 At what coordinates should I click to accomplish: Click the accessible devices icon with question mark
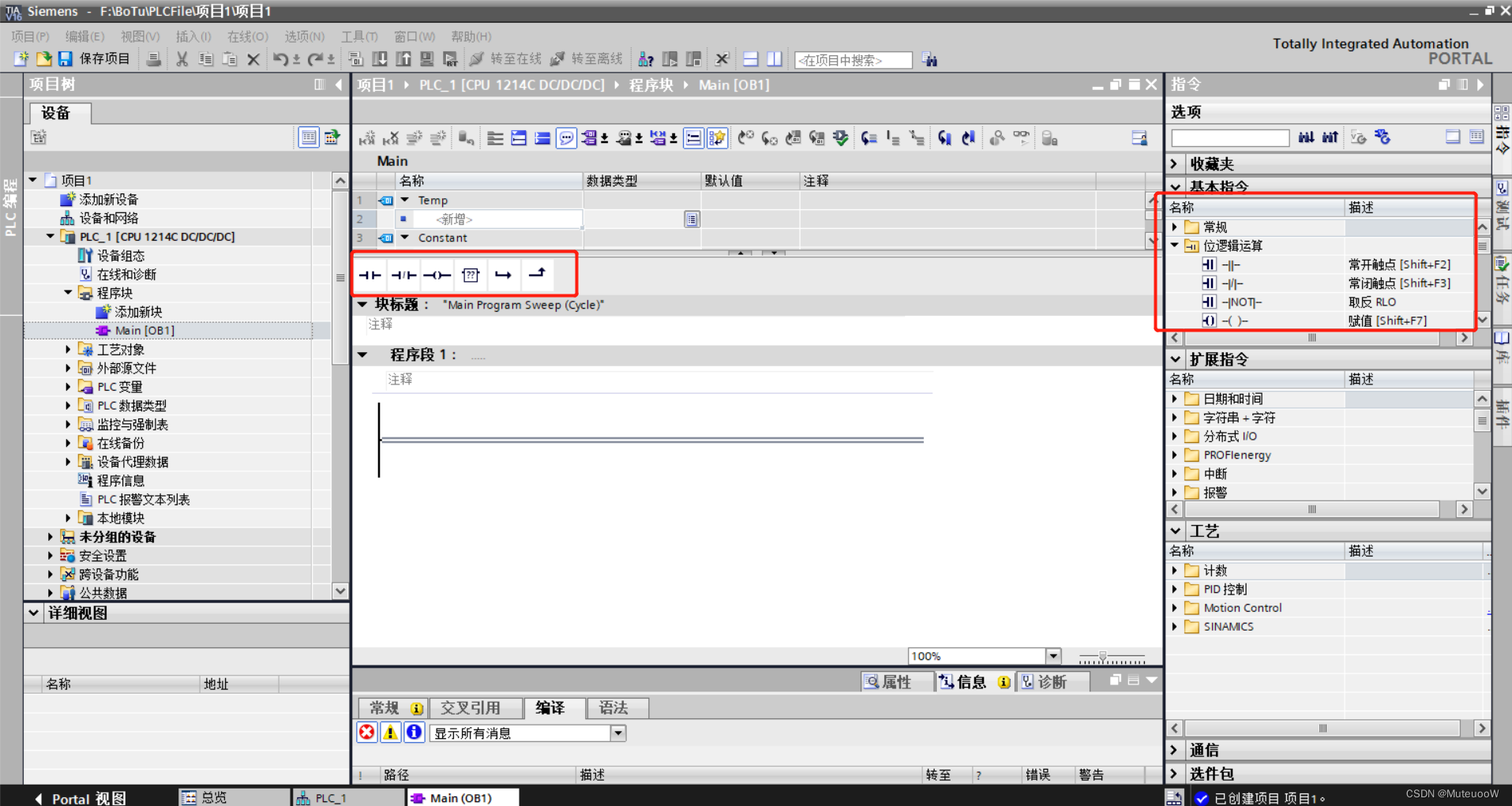(646, 59)
